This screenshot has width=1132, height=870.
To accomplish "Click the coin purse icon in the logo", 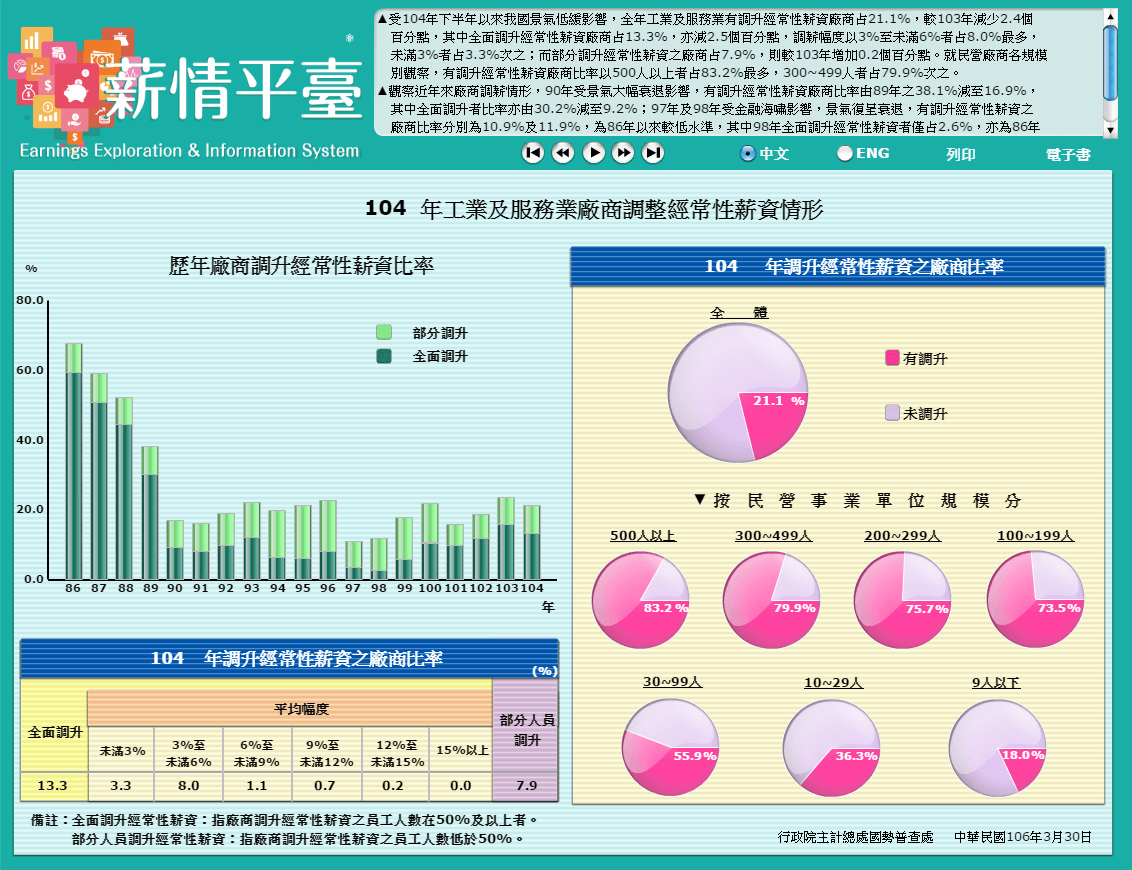I will pyautogui.click(x=121, y=39).
